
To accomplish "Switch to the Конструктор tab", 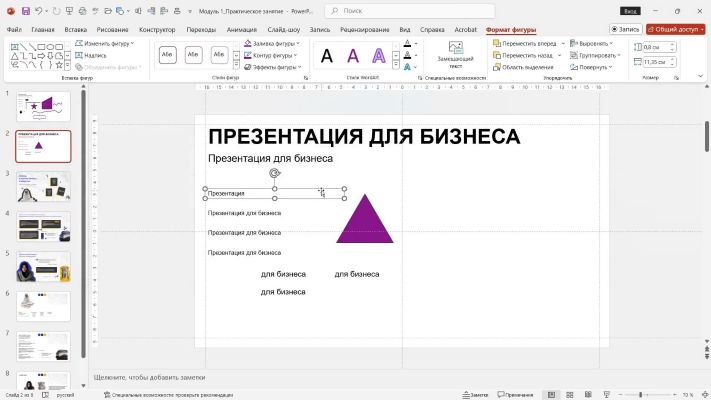I will pos(157,29).
